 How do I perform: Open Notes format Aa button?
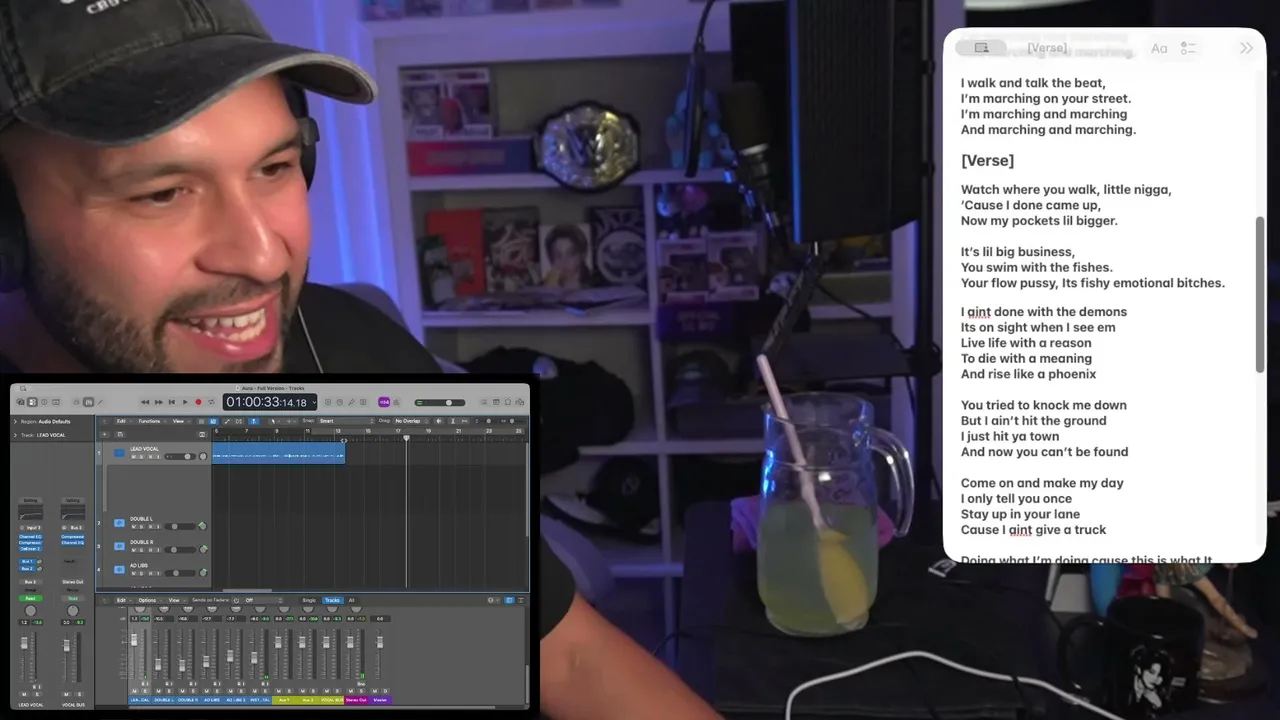pos(1159,48)
